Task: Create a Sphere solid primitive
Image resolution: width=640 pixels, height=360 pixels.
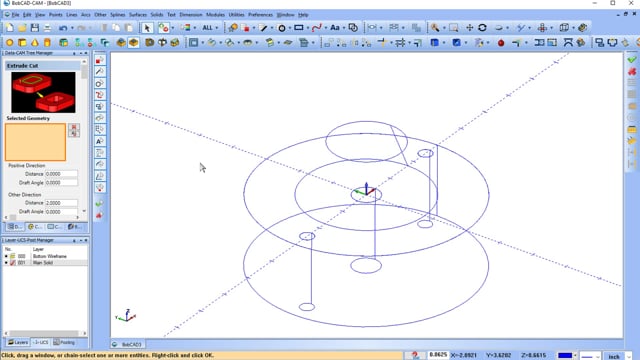Action: [9, 42]
